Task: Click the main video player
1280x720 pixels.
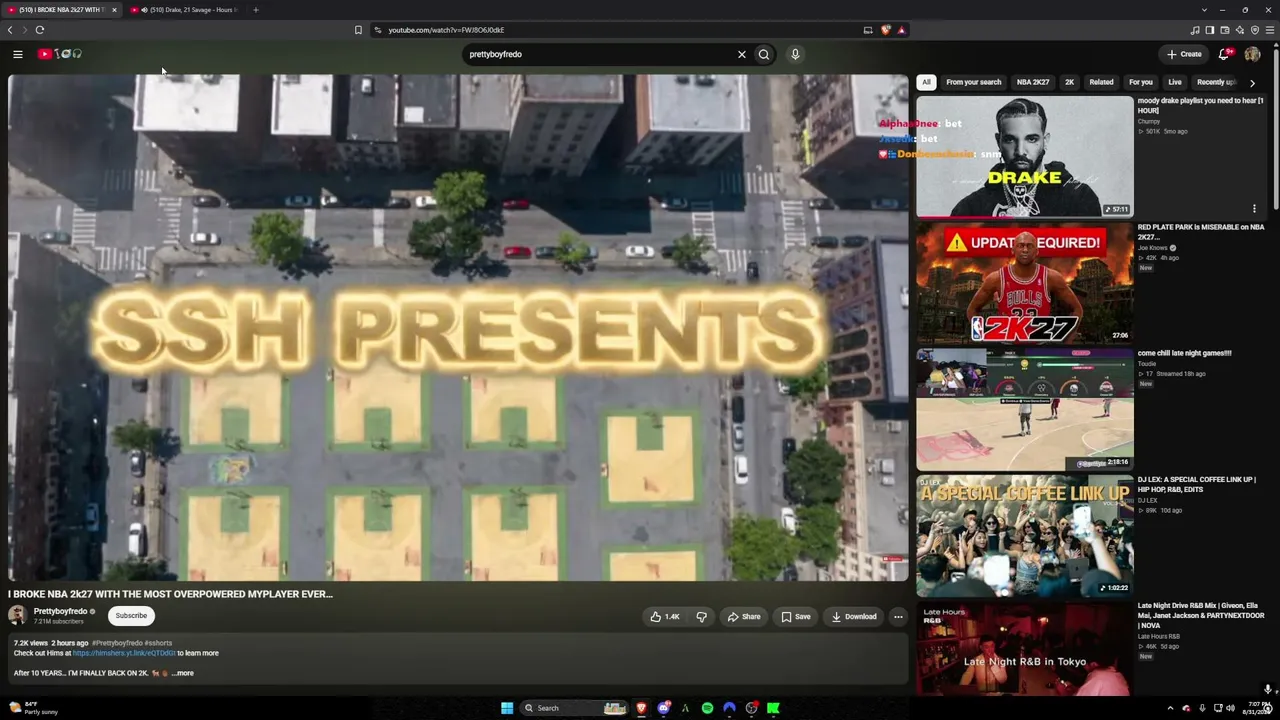Action: point(458,327)
